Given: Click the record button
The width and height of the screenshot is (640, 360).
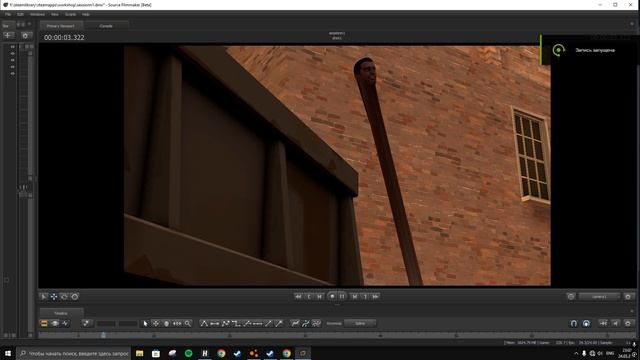Looking at the screenshot, I should point(332,296).
